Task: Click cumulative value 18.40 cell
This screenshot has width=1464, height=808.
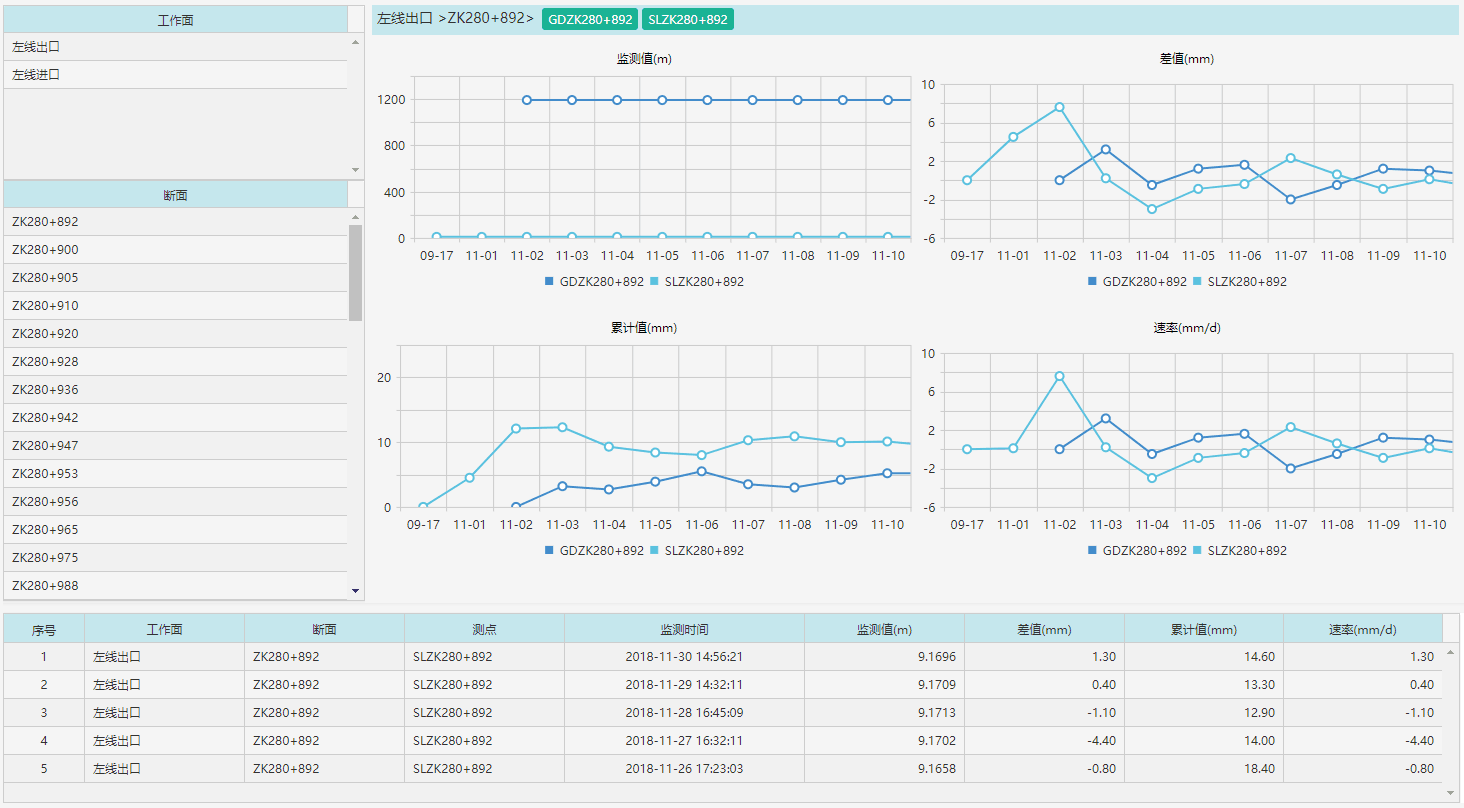Action: pyautogui.click(x=1204, y=769)
